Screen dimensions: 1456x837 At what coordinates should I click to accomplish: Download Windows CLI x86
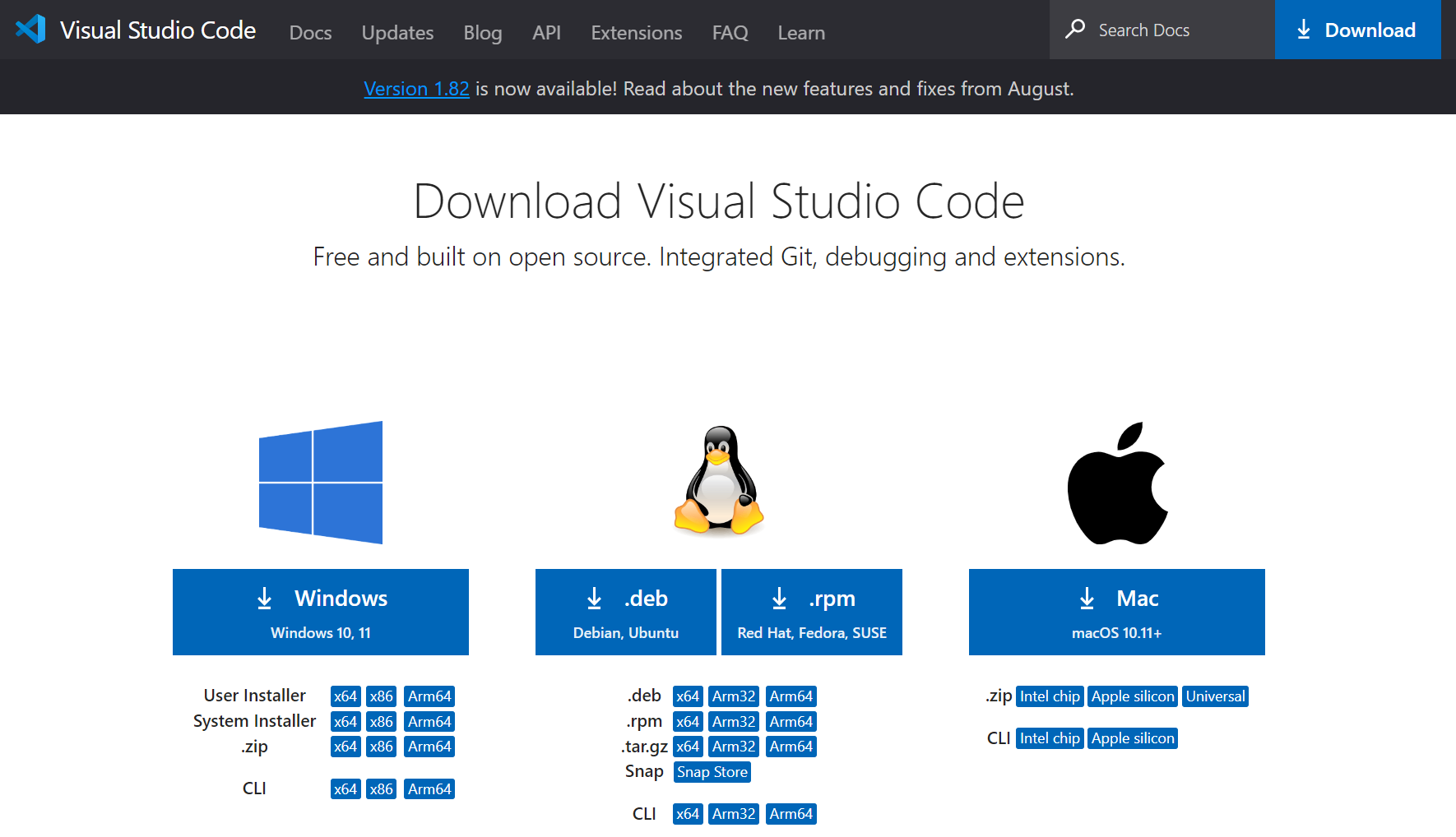(382, 789)
